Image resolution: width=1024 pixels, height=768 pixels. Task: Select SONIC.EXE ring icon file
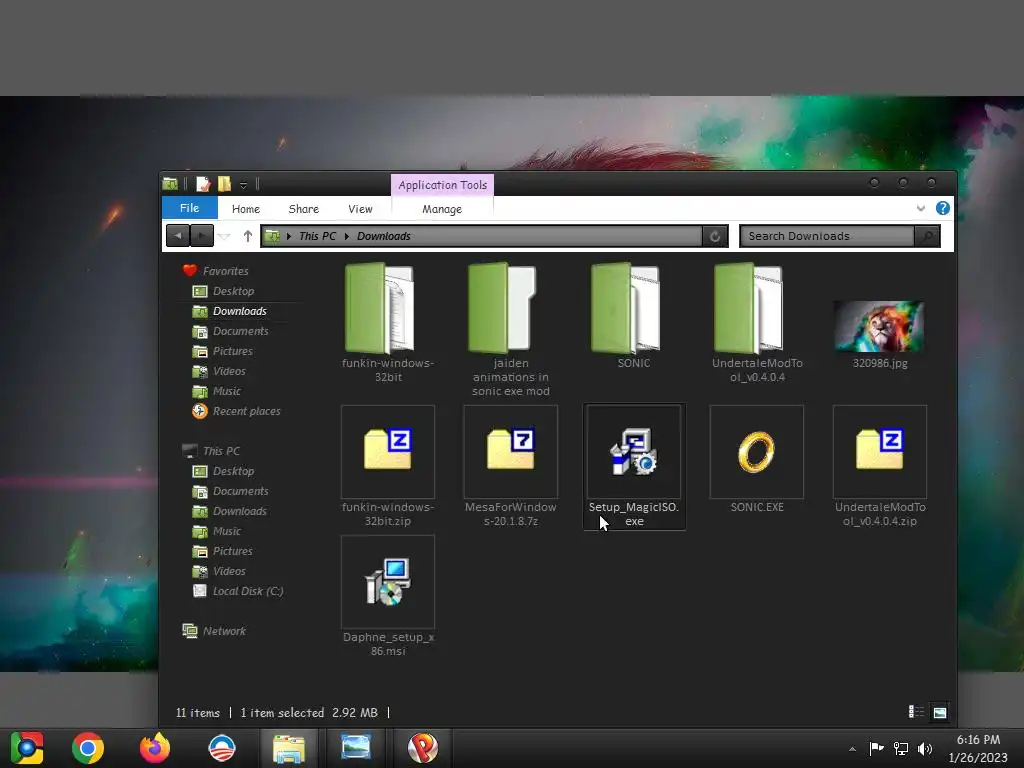click(756, 459)
